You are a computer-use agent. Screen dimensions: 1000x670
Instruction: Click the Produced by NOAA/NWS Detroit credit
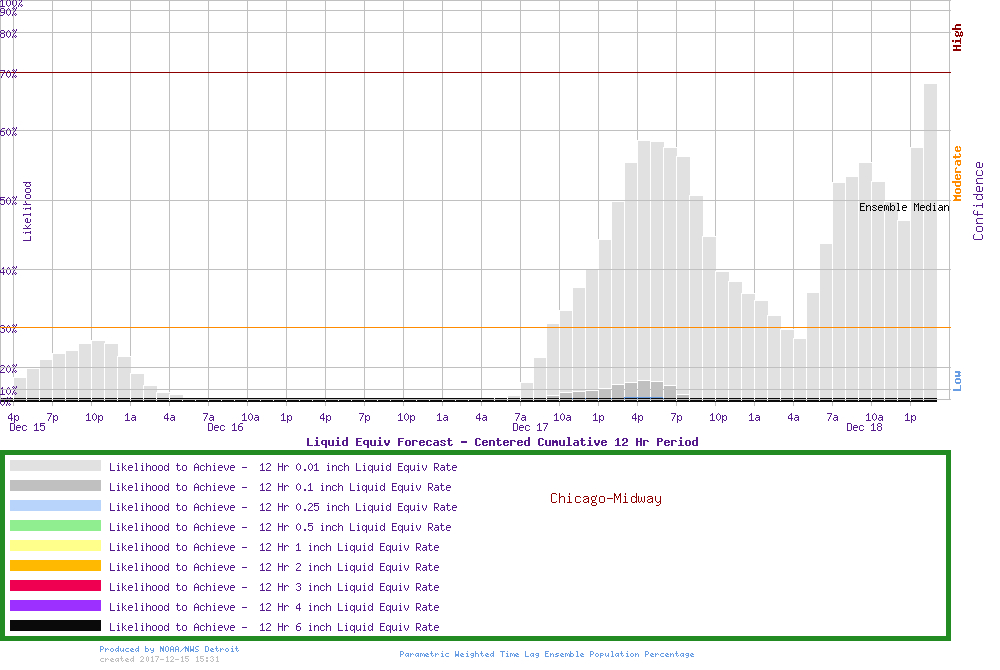coord(169,649)
